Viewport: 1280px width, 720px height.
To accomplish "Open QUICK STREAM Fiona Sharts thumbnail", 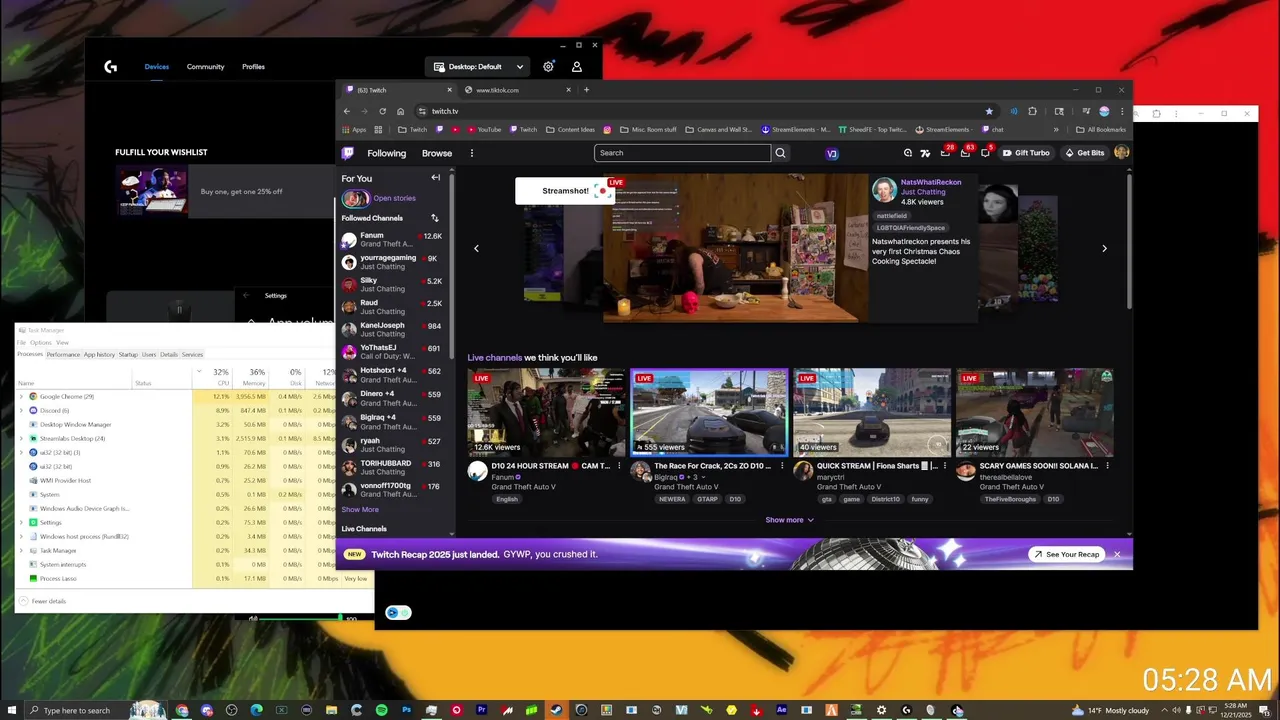I will [x=872, y=413].
